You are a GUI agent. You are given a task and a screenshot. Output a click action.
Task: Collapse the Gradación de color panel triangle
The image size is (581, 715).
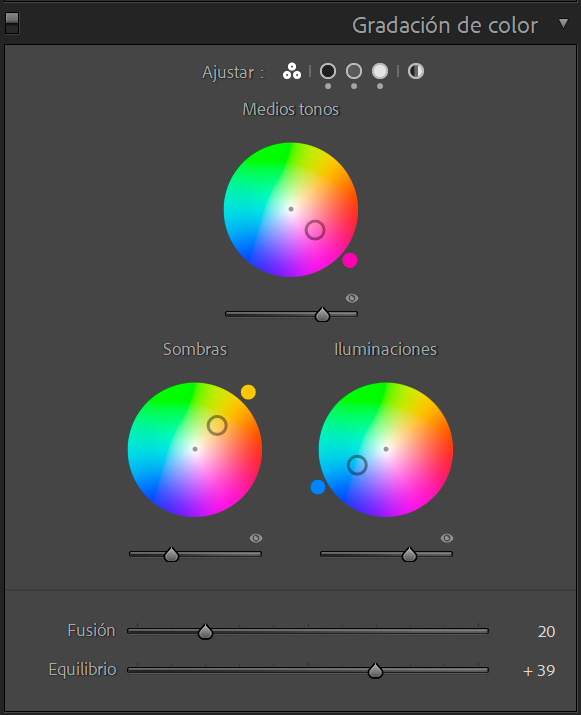tap(564, 23)
